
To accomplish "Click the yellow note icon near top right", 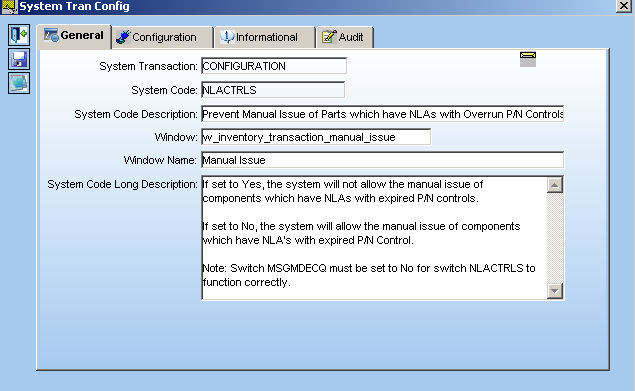I will click(528, 59).
